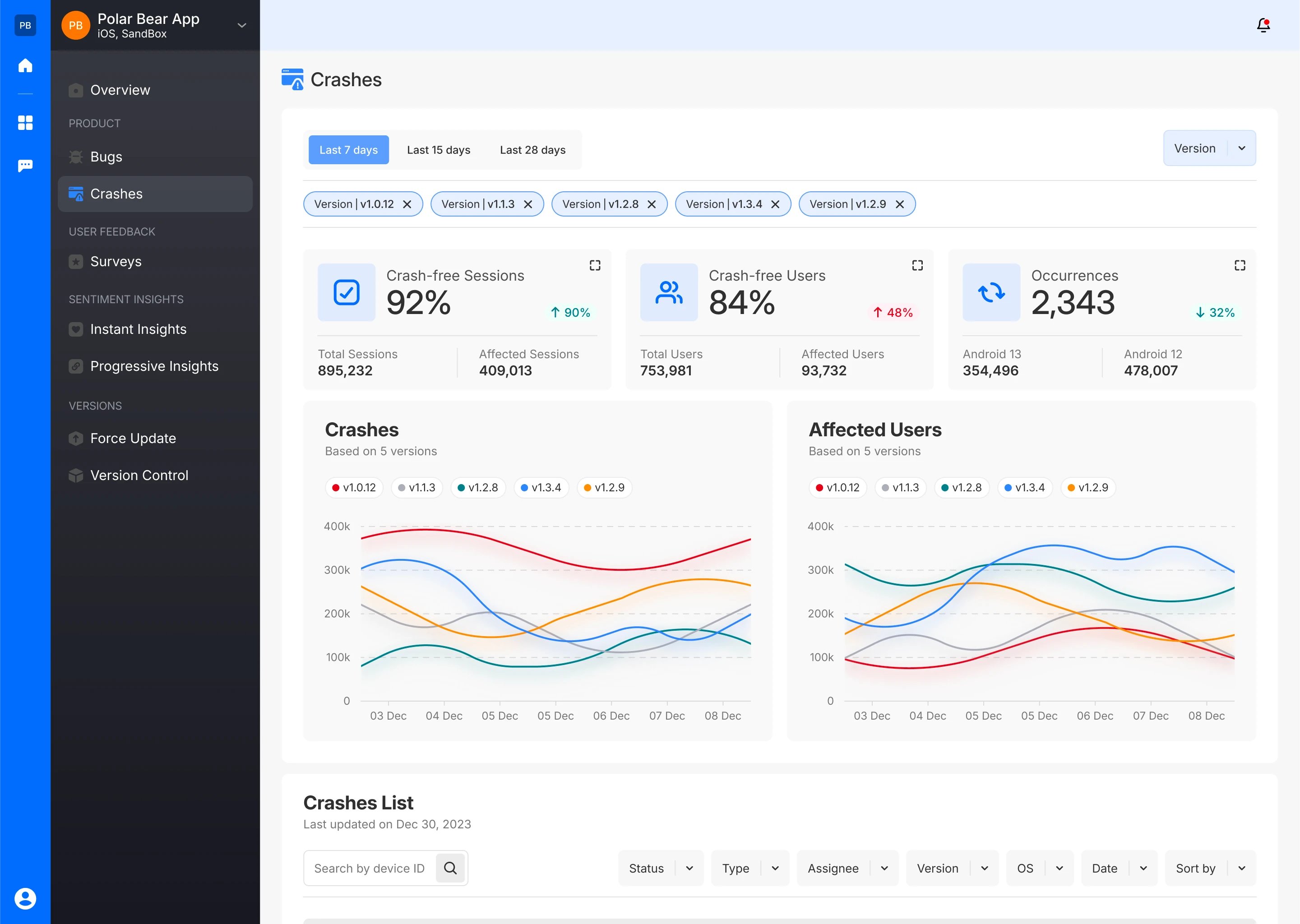Select the Last 28 days tab

(x=532, y=150)
